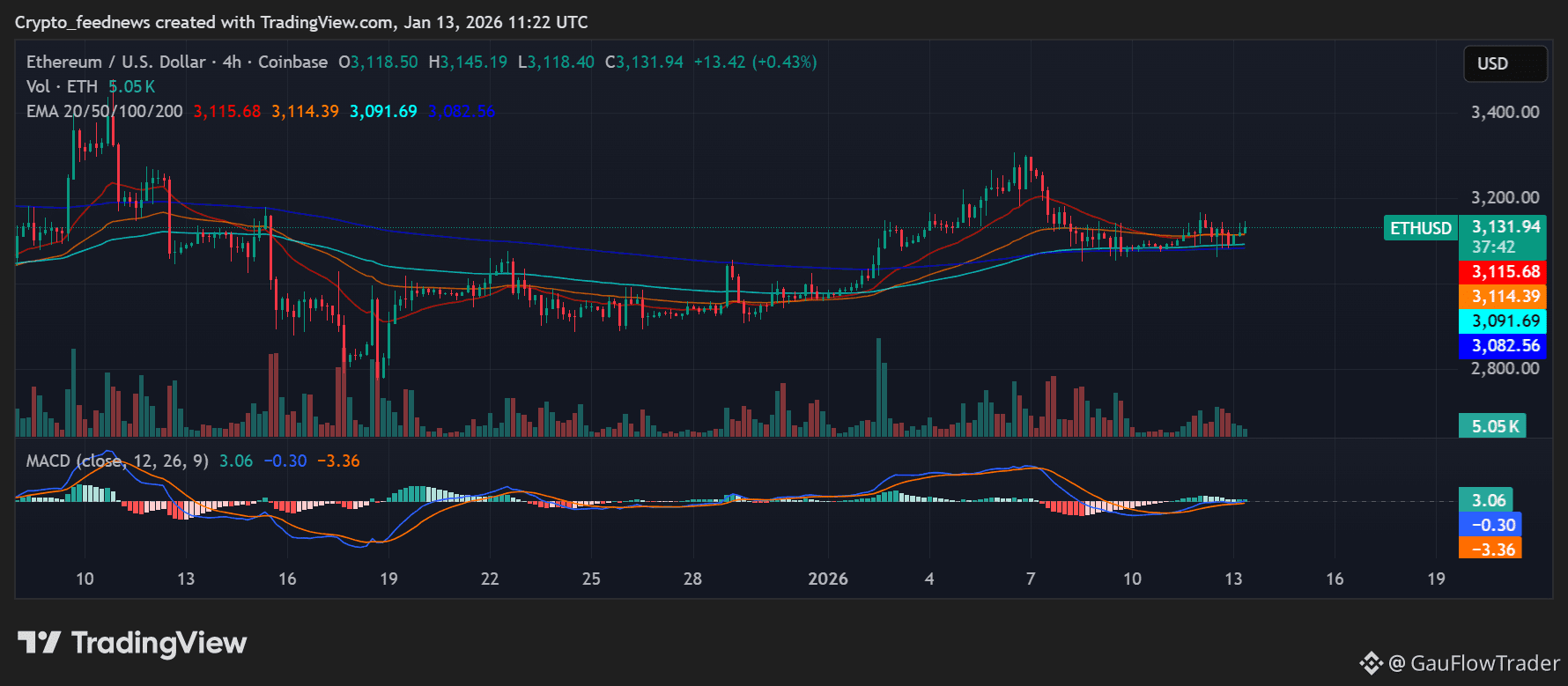Click the Ethereum / U.S. Dollar symbol title
This screenshot has height=686, width=1568.
[115, 62]
